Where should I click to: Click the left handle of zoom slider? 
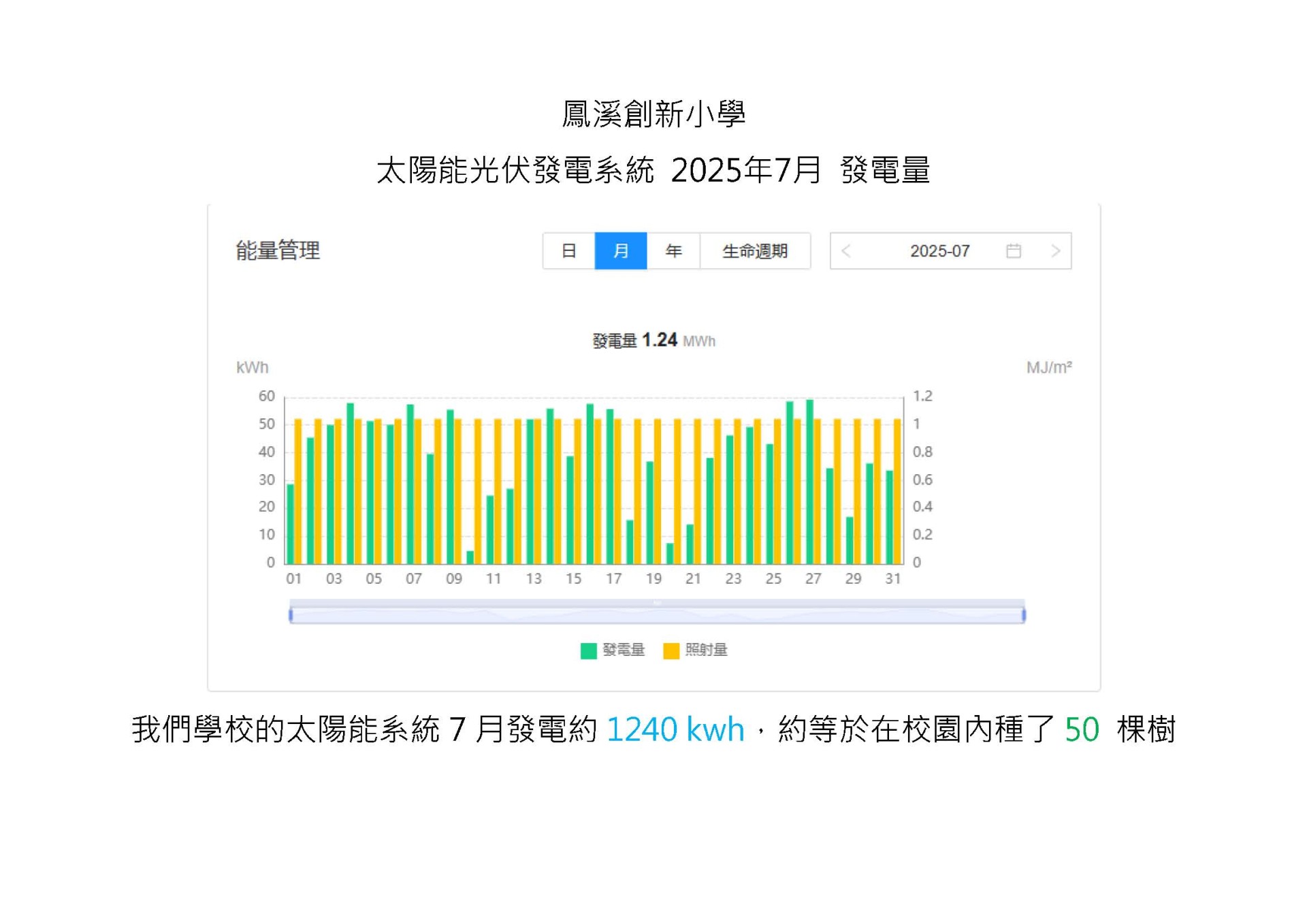tap(291, 615)
